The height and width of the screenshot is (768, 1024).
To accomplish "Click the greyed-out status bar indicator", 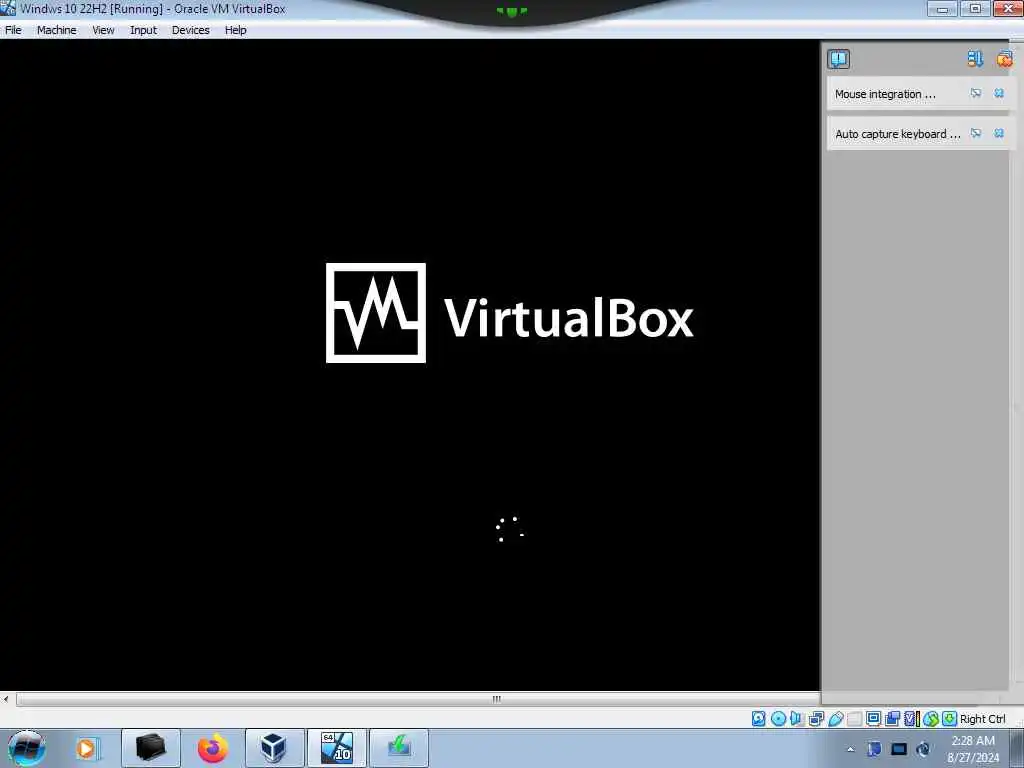I will [x=854, y=718].
